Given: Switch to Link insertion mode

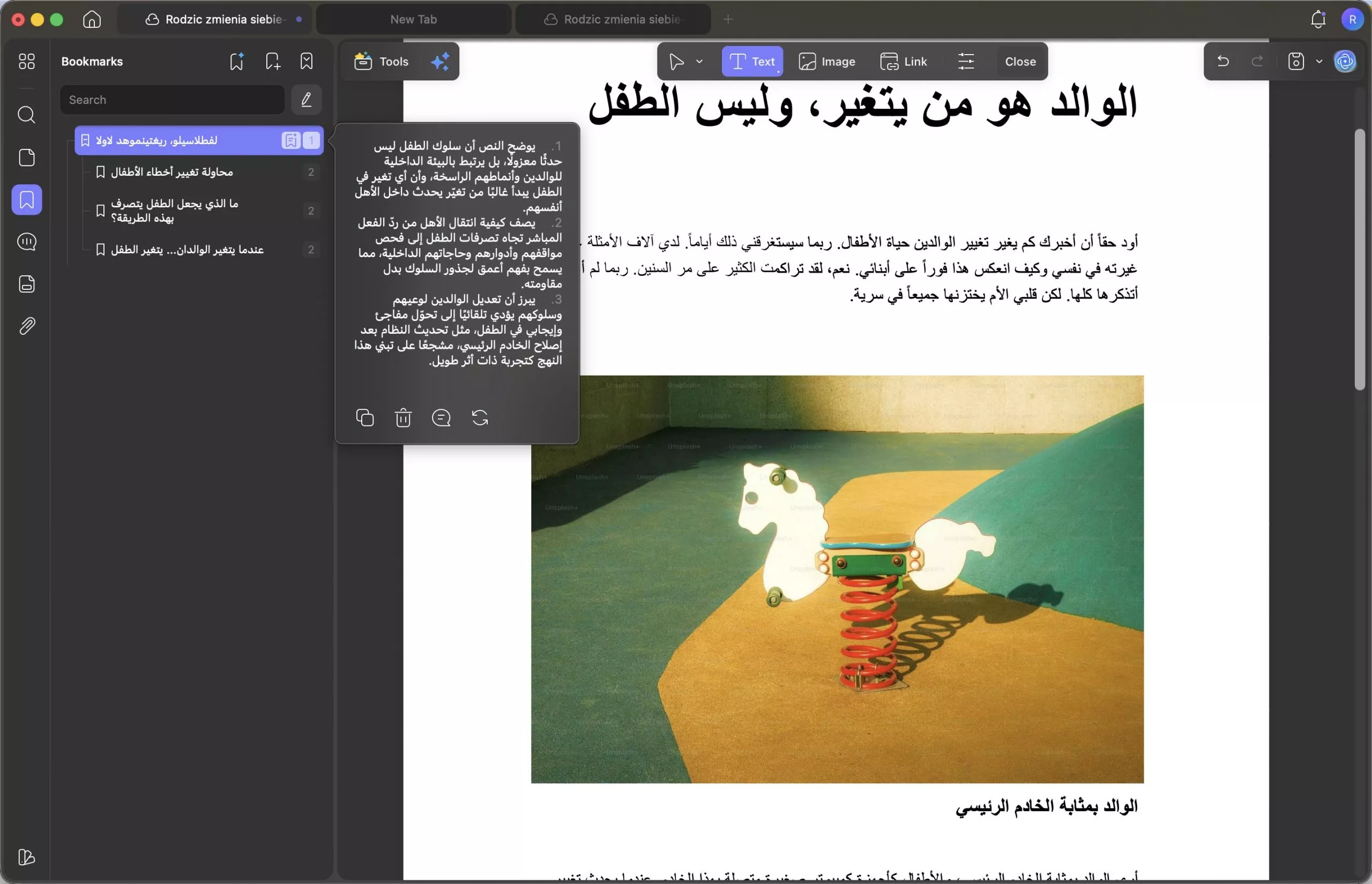Looking at the screenshot, I should point(904,62).
